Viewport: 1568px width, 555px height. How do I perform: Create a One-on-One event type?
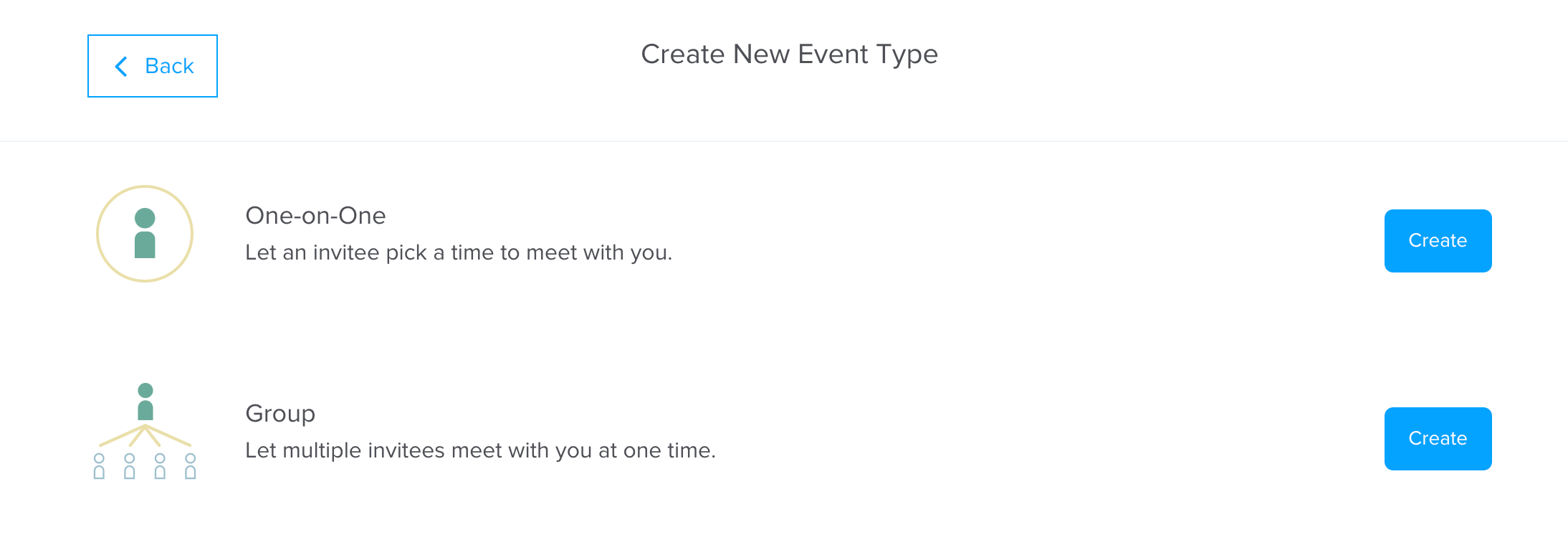pyautogui.click(x=1438, y=241)
